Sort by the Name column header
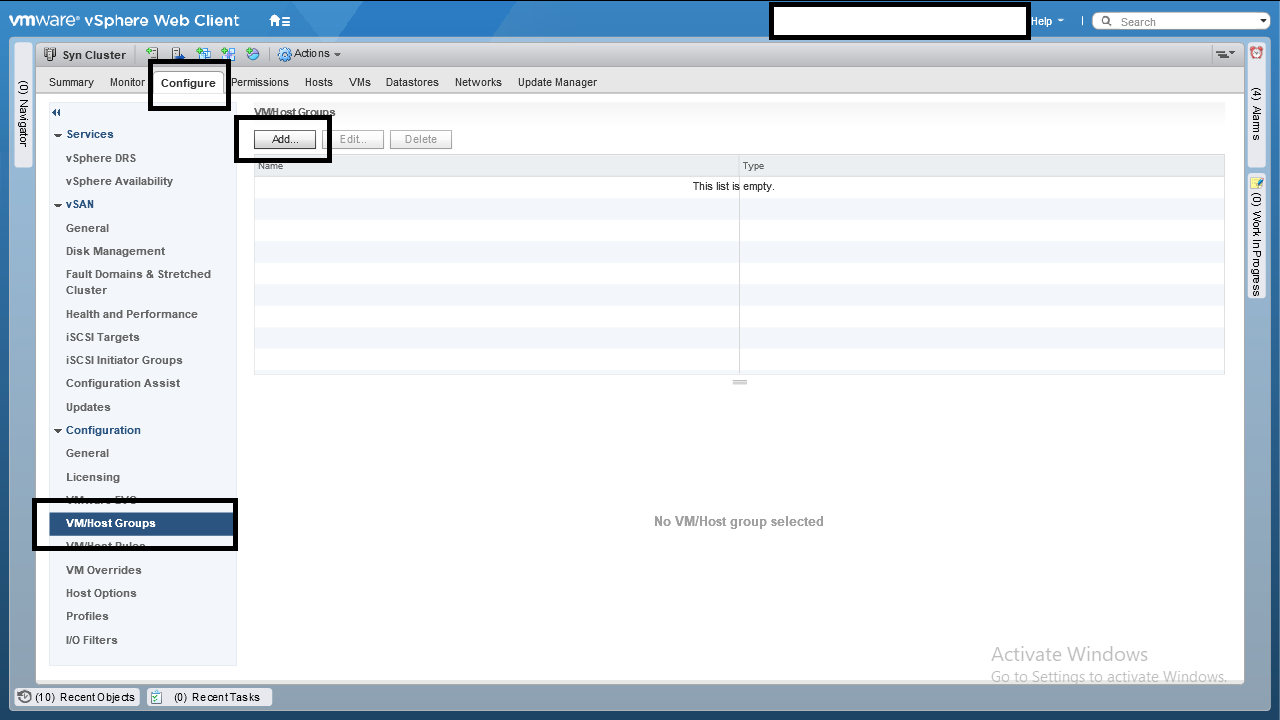The width and height of the screenshot is (1280, 720). pyautogui.click(x=496, y=166)
